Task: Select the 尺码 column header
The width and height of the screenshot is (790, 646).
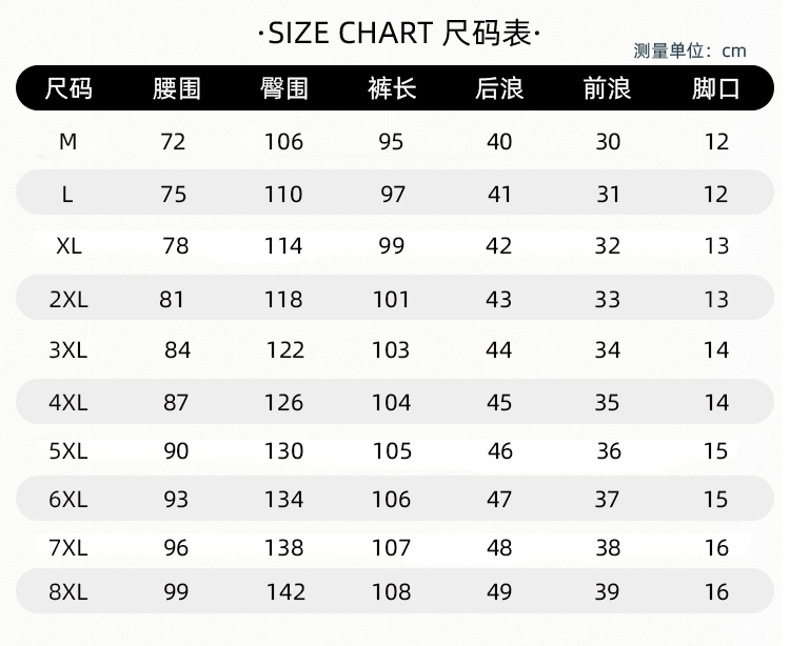Action: point(69,89)
